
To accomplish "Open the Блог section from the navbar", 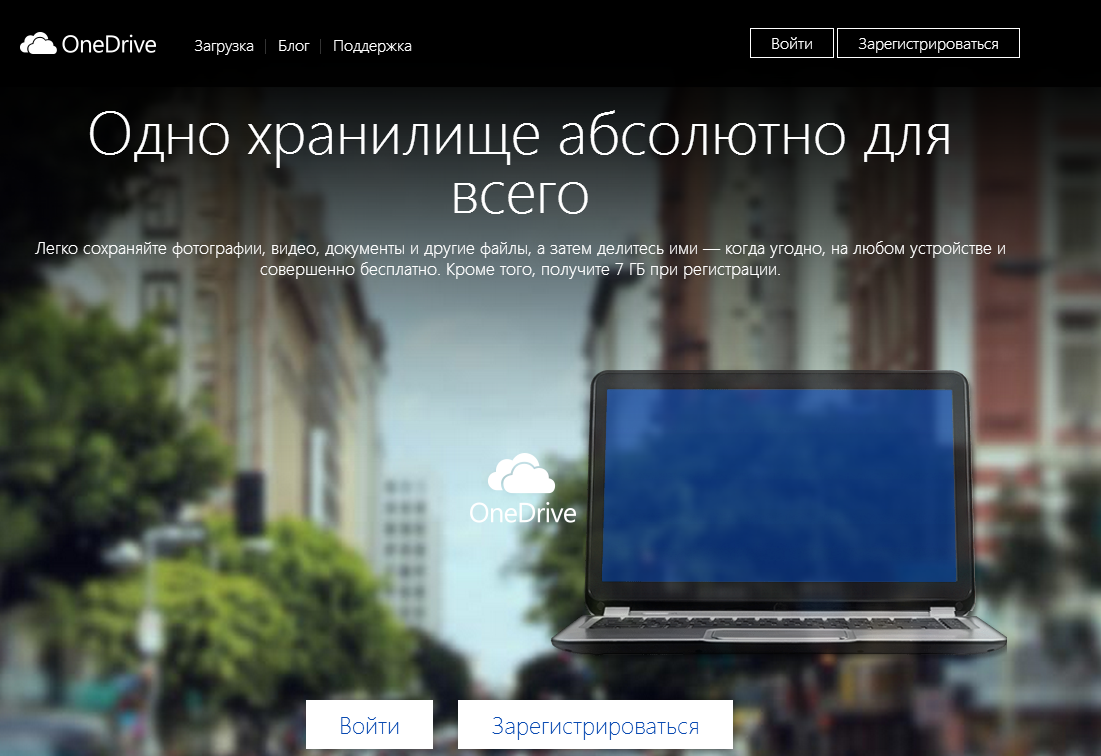I will [292, 46].
